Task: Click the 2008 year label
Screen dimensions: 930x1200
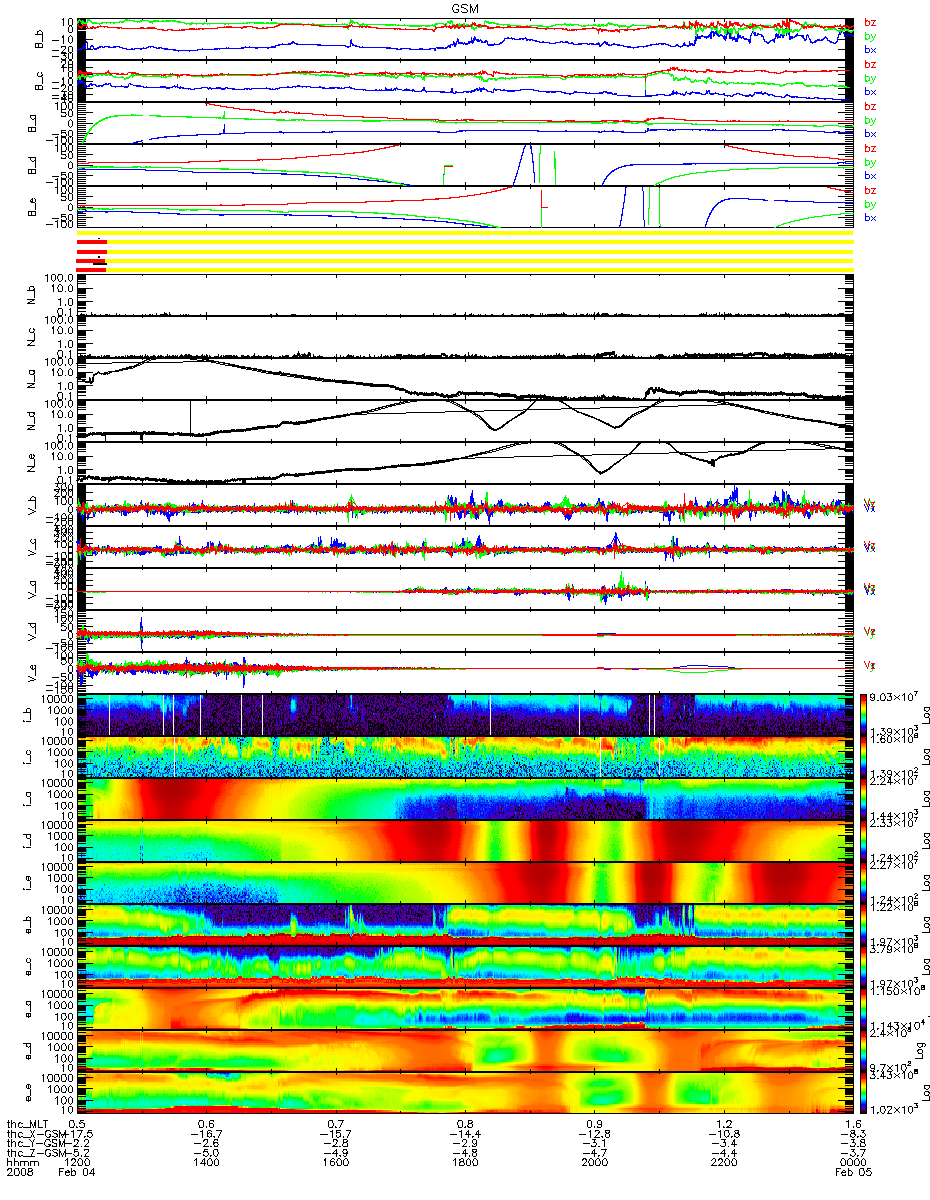Action: (x=20, y=1173)
